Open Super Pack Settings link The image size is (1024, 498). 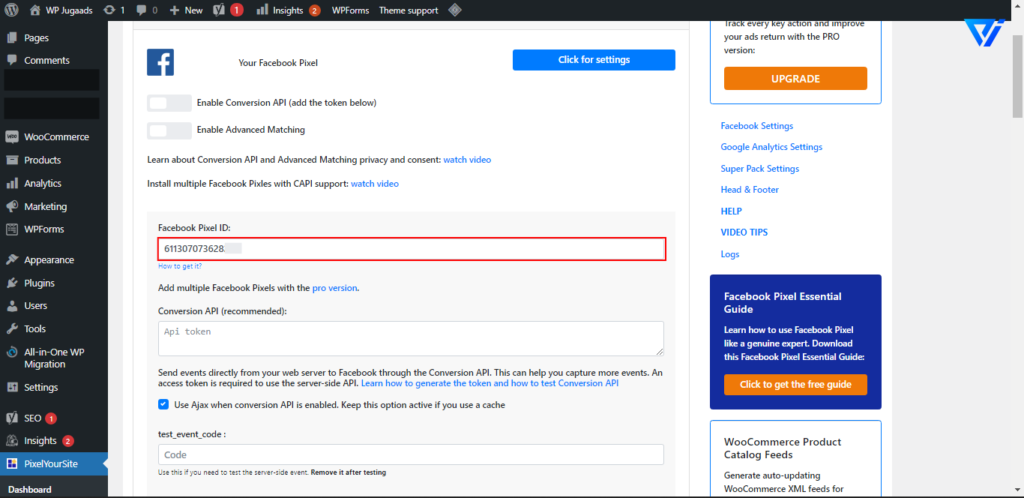pyautogui.click(x=760, y=168)
